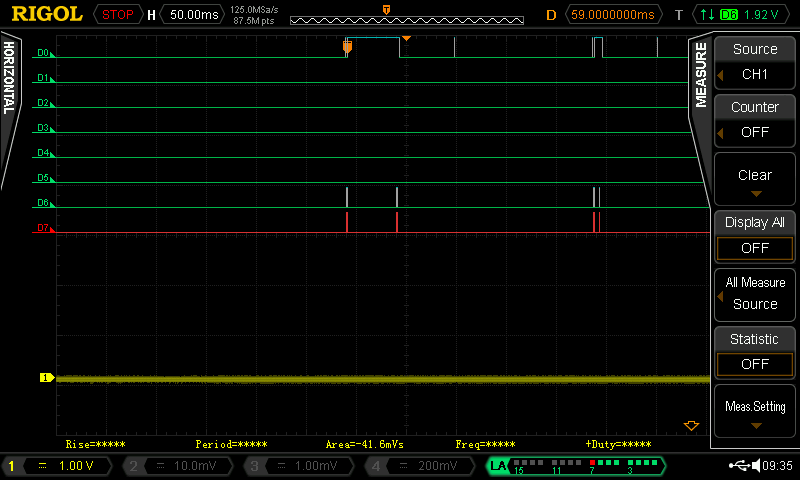This screenshot has height=480, width=800.
Task: Select the +Duty=***** measurement
Action: [x=618, y=444]
